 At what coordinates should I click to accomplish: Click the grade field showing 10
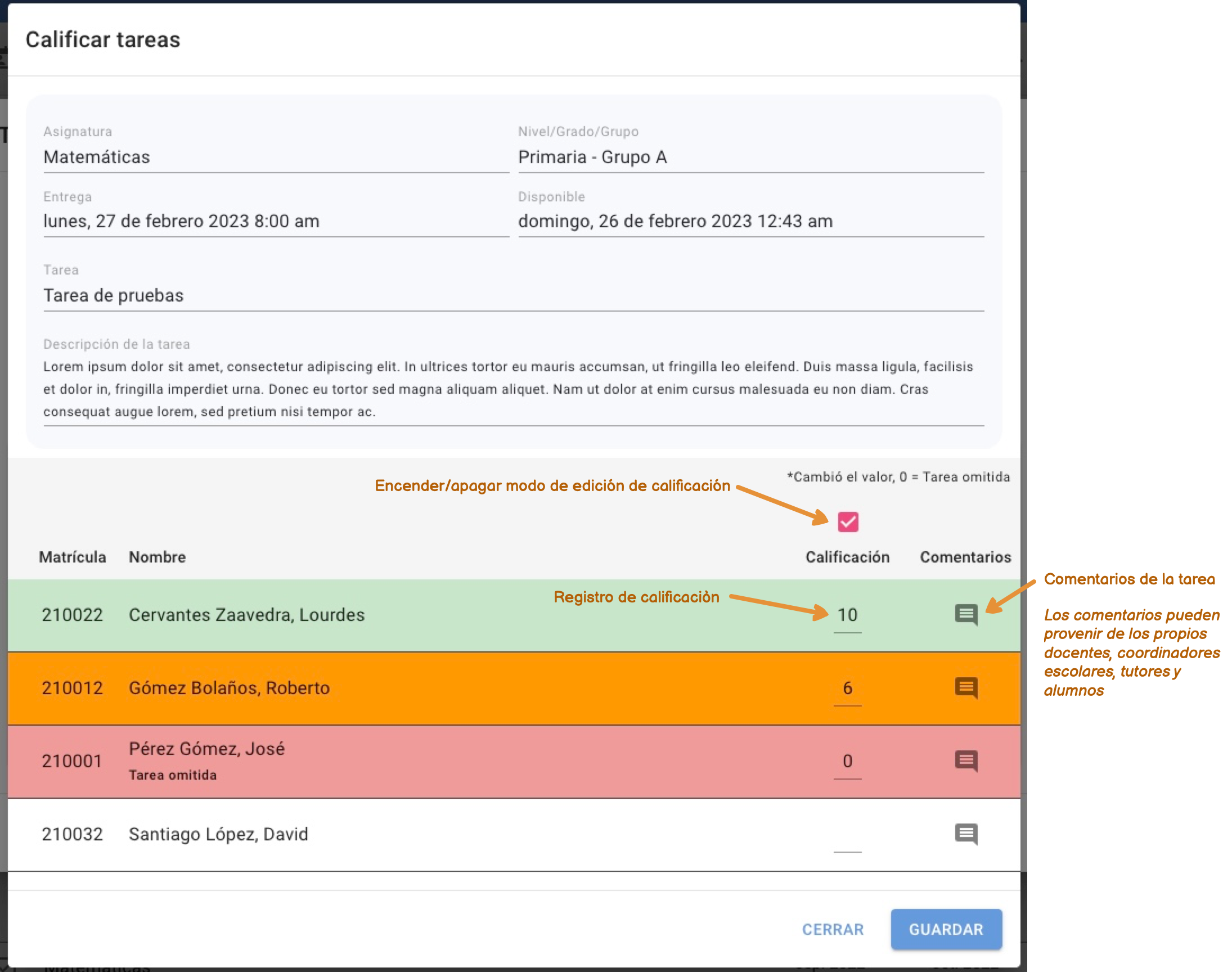[x=847, y=615]
